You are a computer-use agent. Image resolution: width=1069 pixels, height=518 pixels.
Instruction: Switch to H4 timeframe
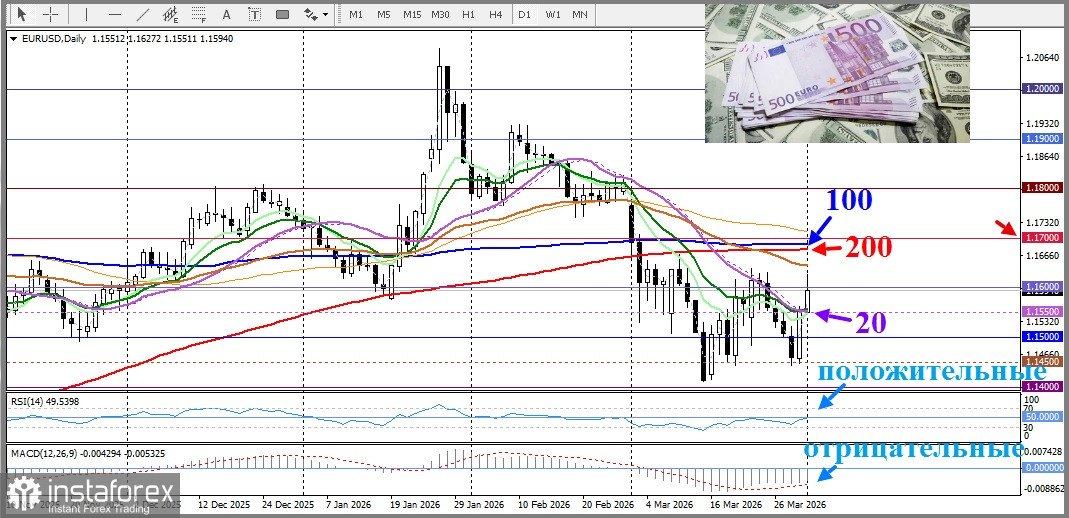click(x=496, y=14)
